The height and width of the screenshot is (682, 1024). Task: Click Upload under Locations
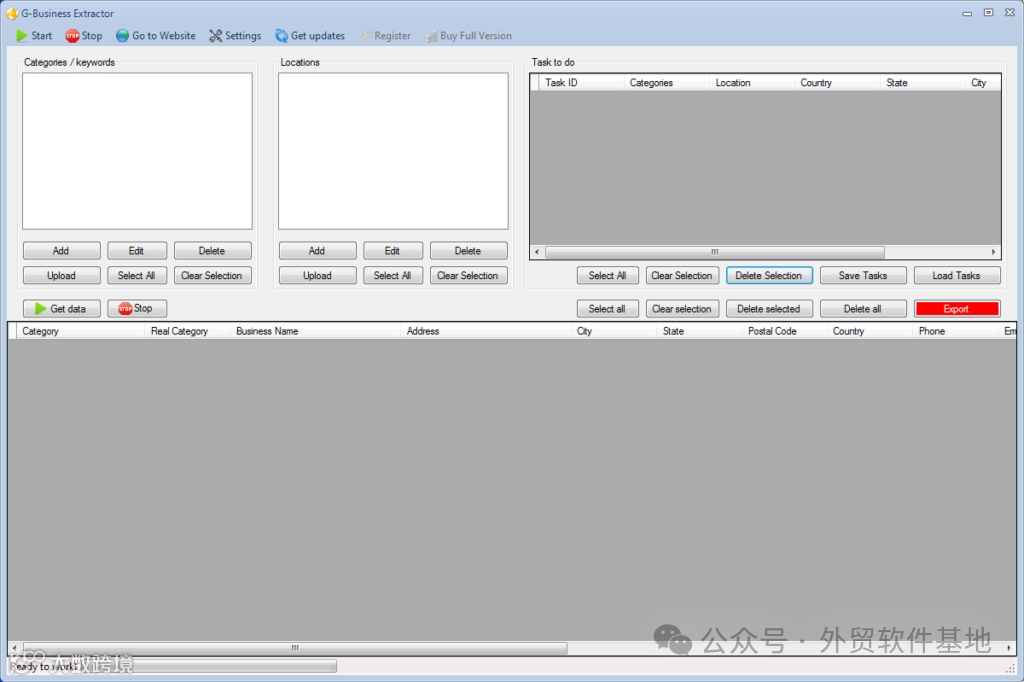317,276
